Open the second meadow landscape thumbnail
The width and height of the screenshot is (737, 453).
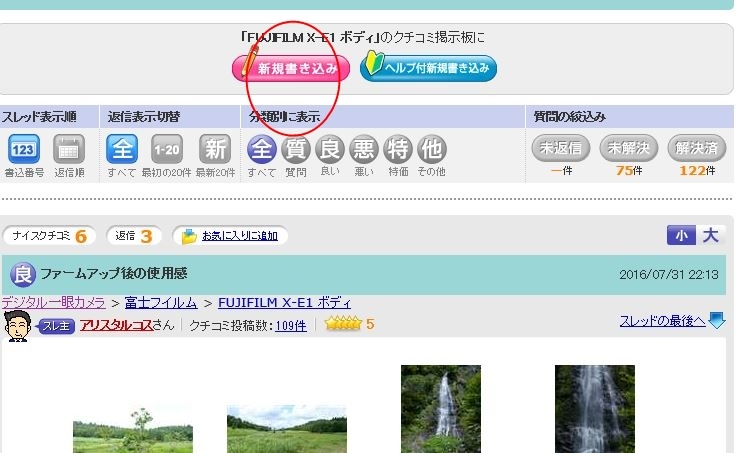(x=287, y=429)
